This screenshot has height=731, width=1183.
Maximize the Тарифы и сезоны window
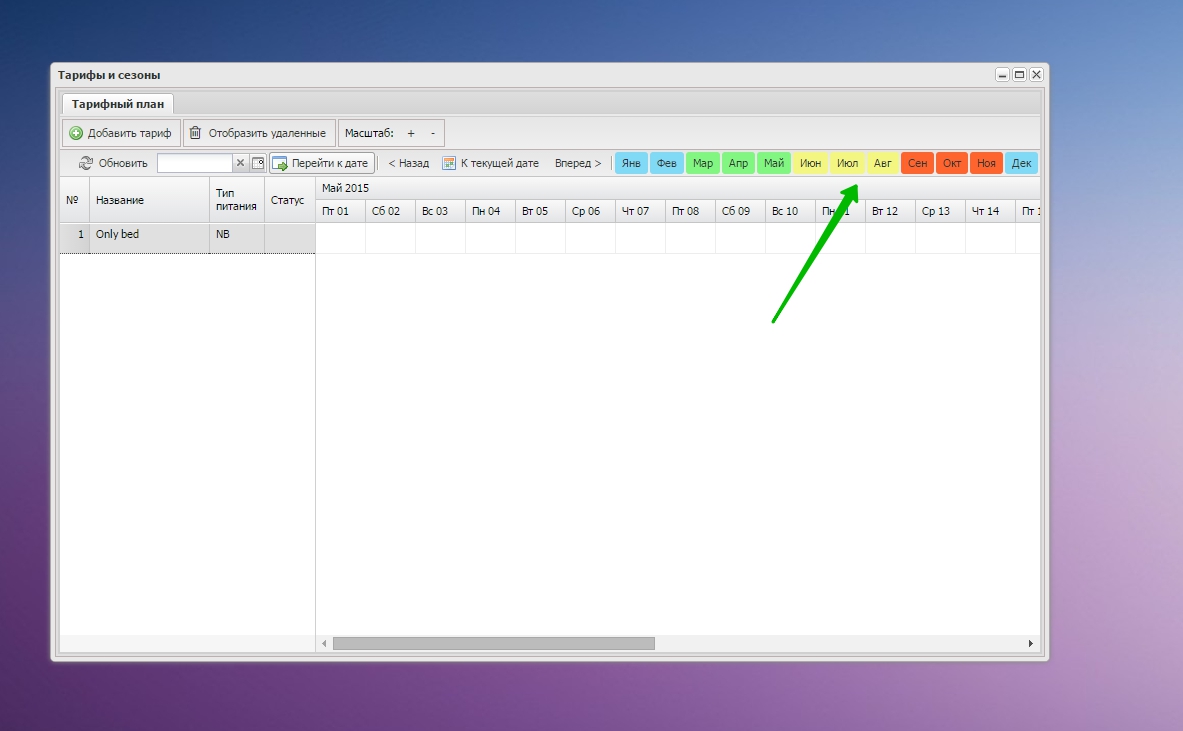[1019, 75]
